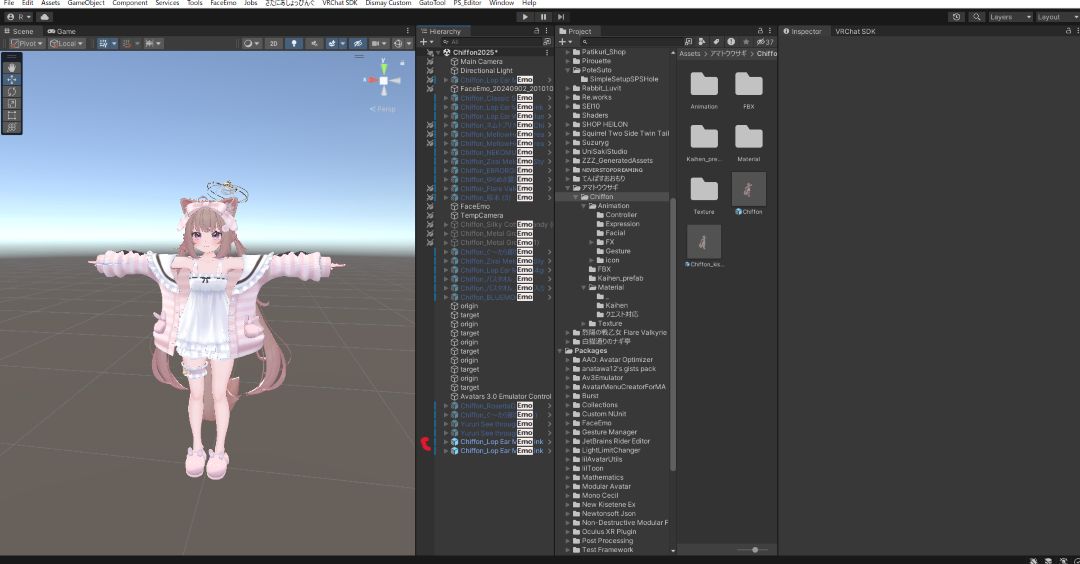The image size is (1080, 564).
Task: Open prefab arrow for Chiffon_BLUEMO row
Action: tap(549, 297)
